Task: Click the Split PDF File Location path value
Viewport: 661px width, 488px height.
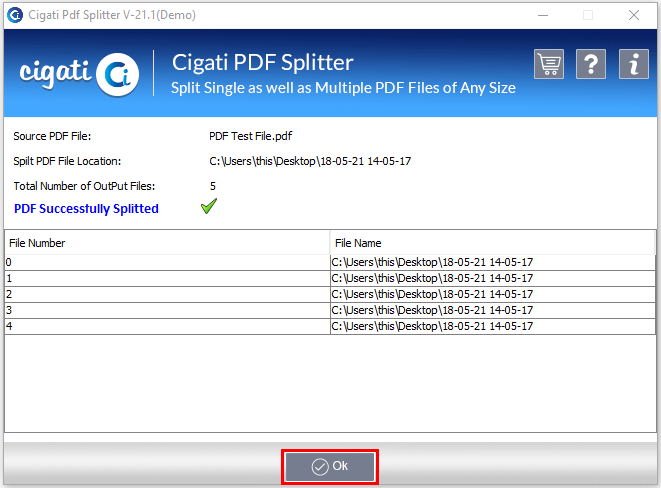Action: [310, 161]
